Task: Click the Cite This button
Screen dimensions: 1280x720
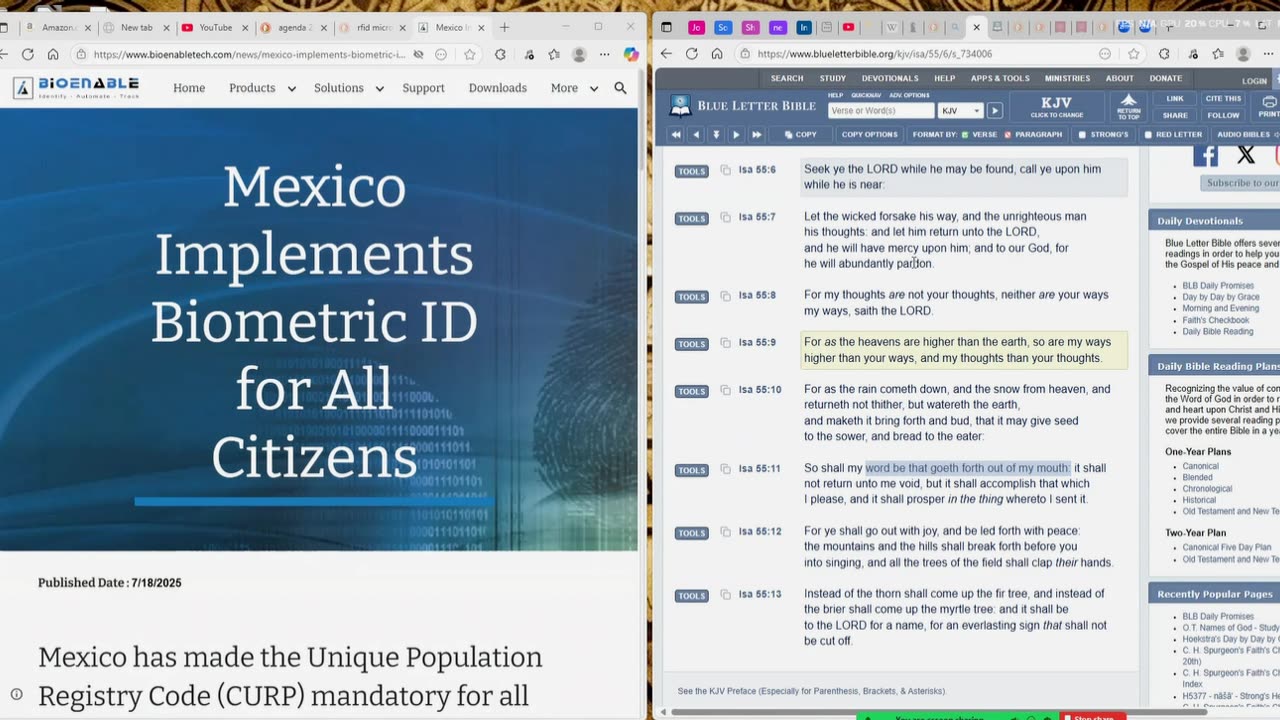Action: click(1223, 99)
